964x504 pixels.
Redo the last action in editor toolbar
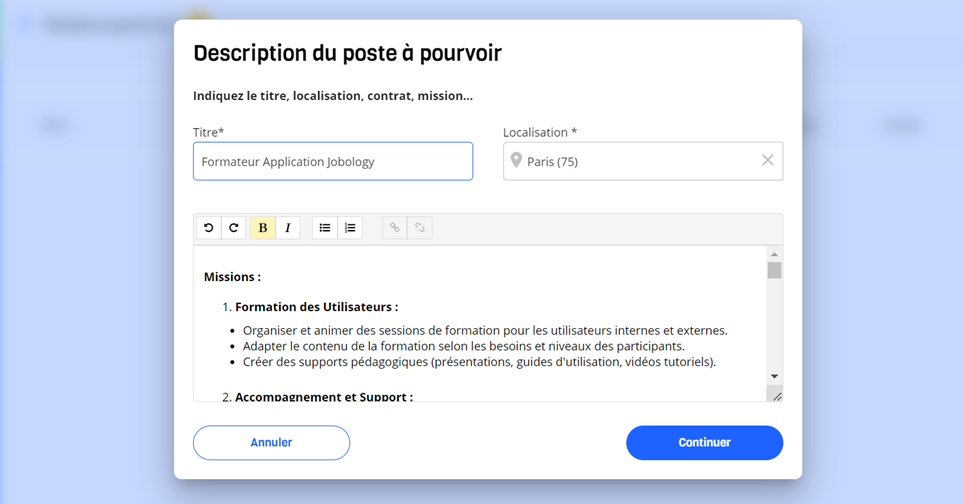(x=234, y=228)
